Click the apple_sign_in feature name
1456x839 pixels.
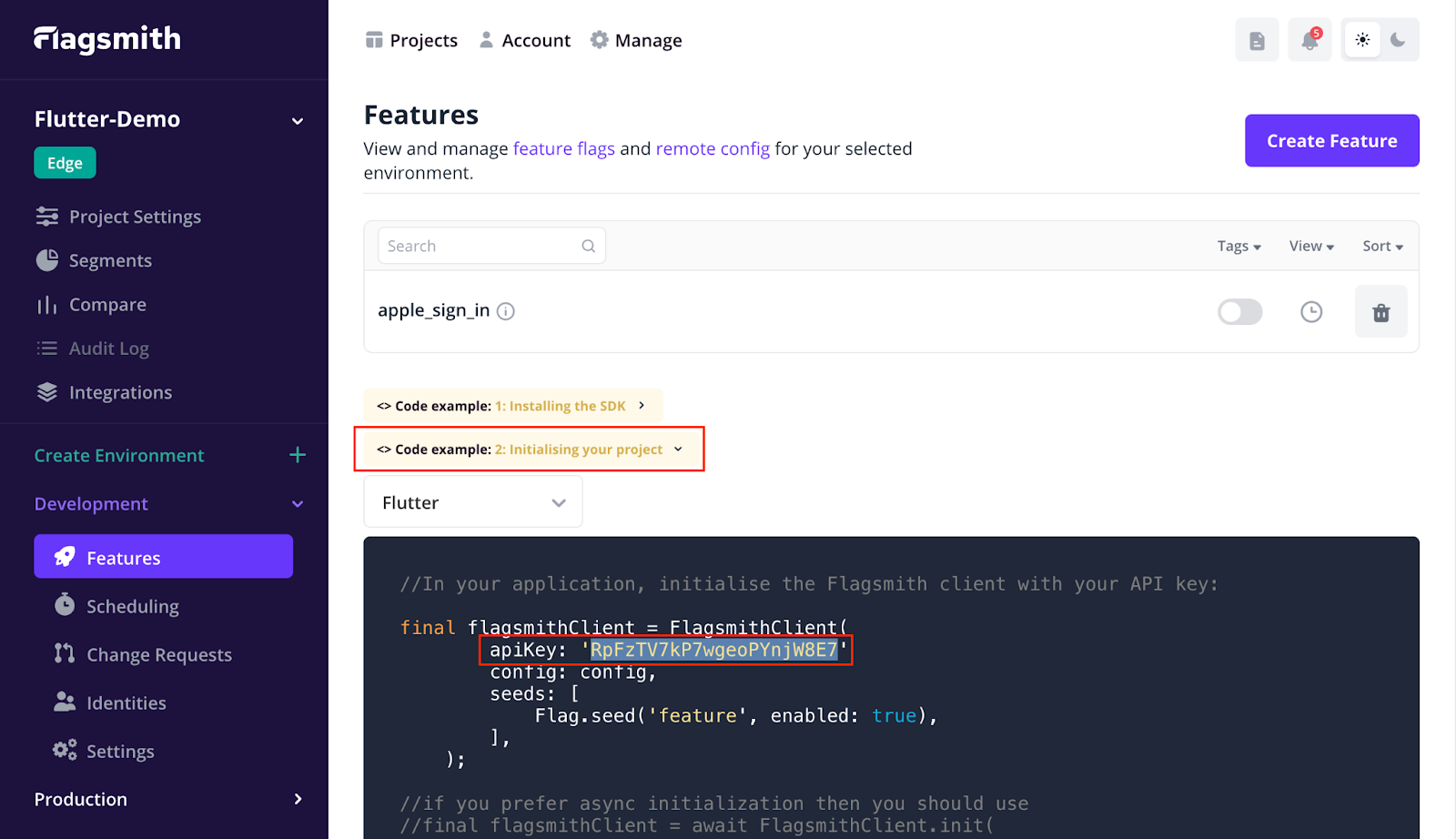coord(434,310)
